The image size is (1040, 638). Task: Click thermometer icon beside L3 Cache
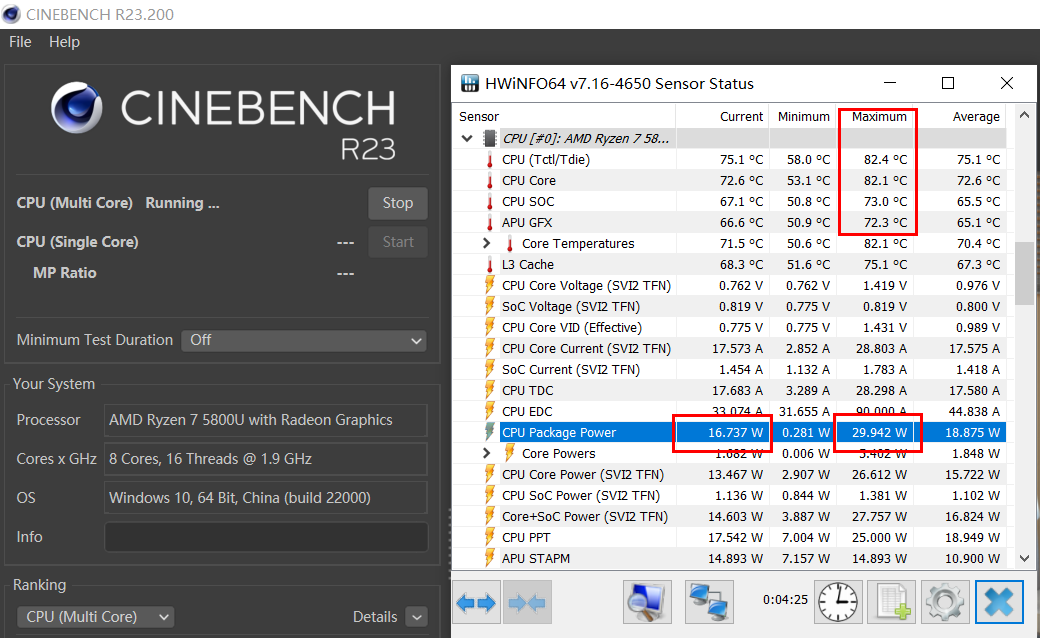489,264
